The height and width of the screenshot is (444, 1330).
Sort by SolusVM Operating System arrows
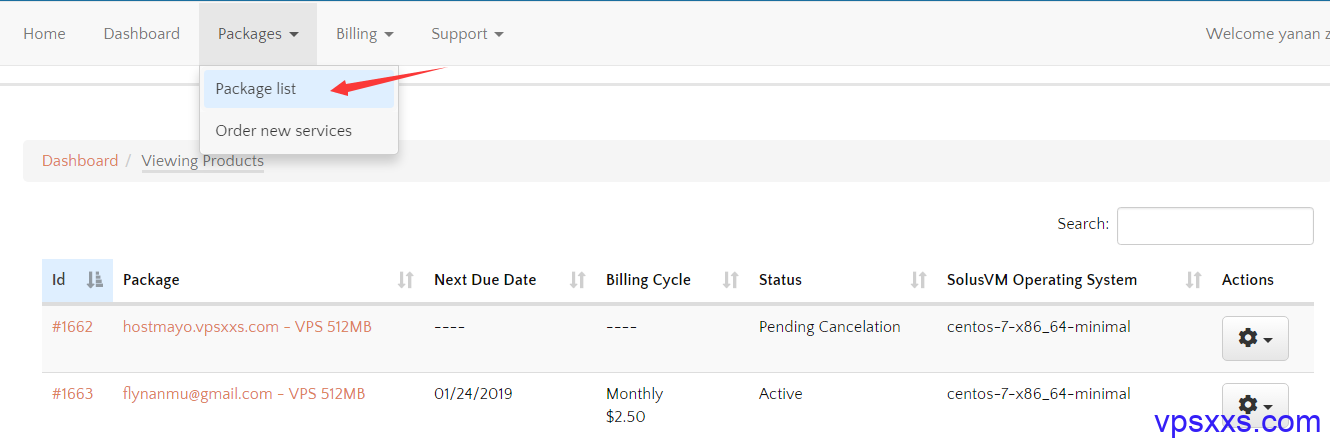click(1193, 280)
